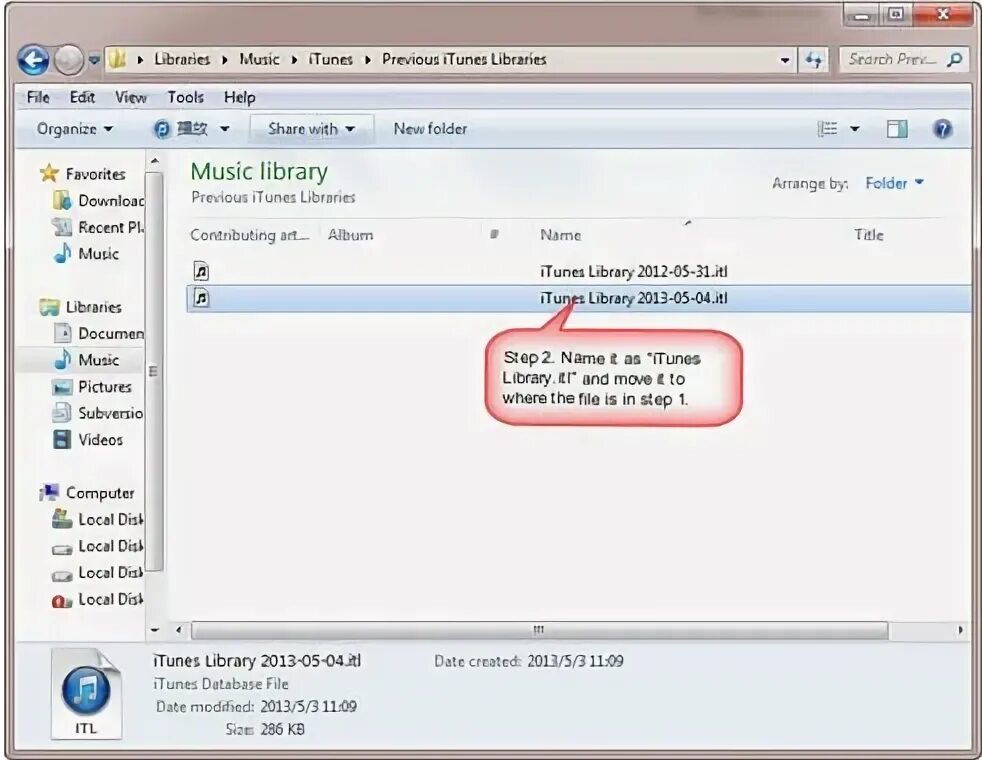The height and width of the screenshot is (760, 982).
Task: Click the iTunes play toolbar button
Action: [180, 129]
